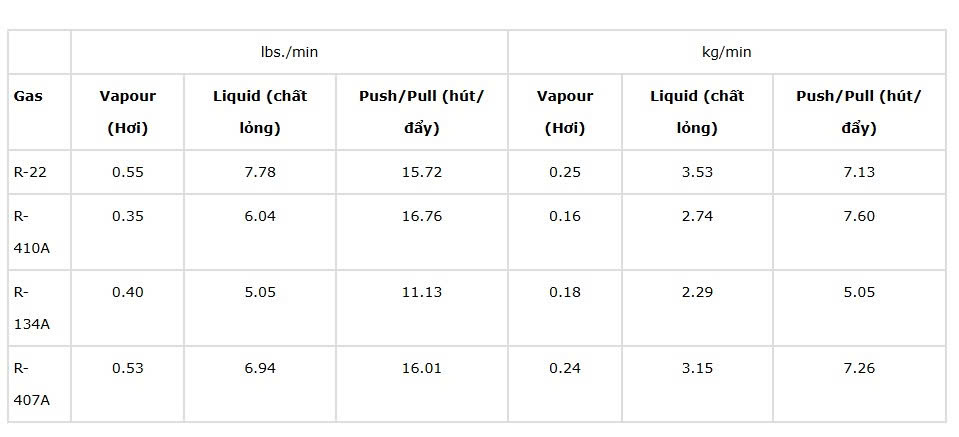This screenshot has width=959, height=437.
Task: Click the Vapour (Hơi) header under lbs./min
Action: click(x=128, y=112)
